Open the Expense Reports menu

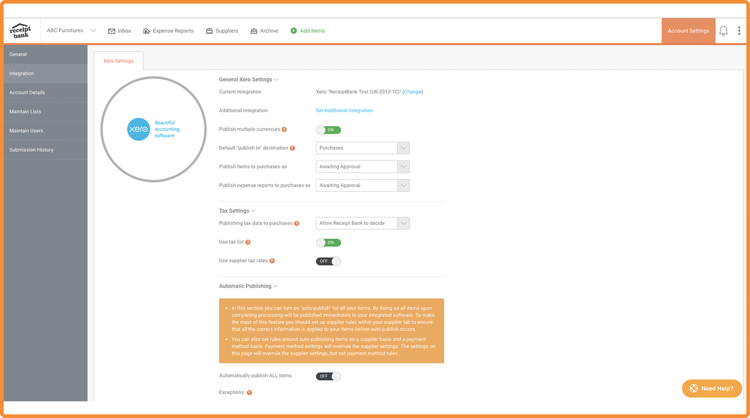click(168, 31)
